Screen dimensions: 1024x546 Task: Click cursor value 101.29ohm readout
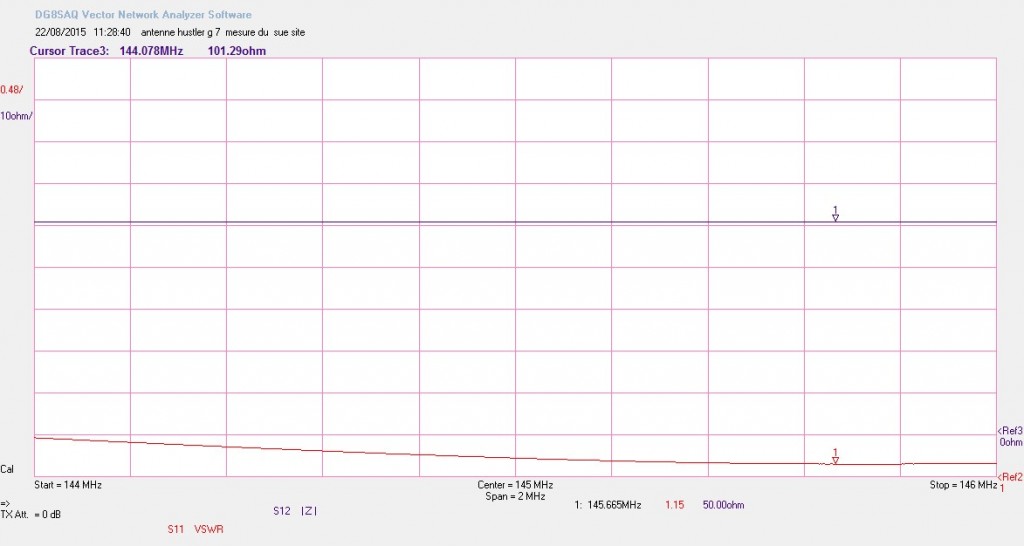(236, 51)
